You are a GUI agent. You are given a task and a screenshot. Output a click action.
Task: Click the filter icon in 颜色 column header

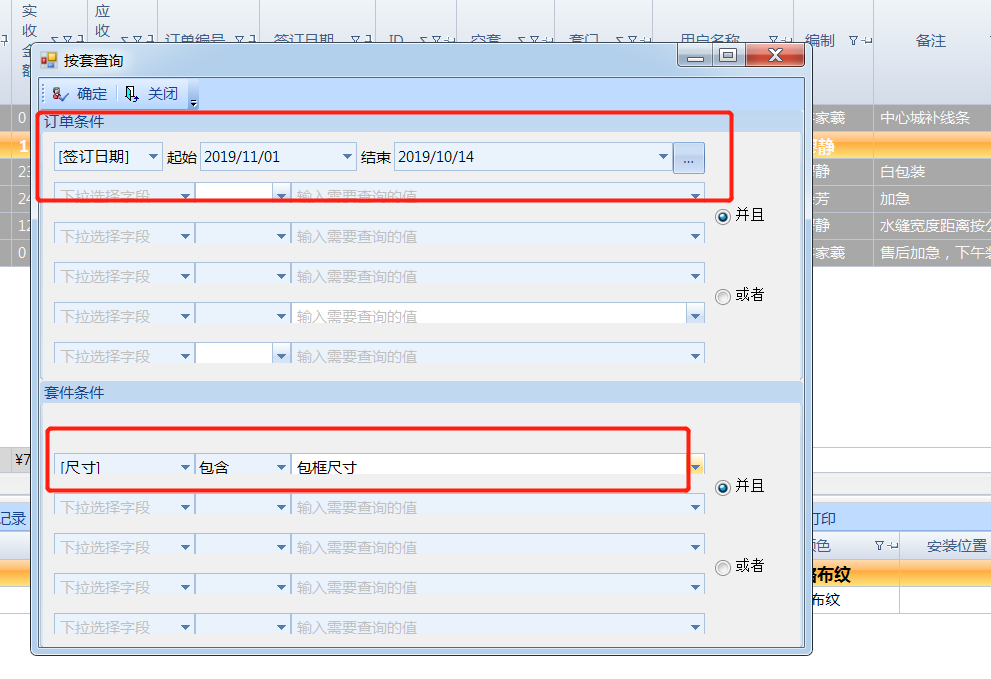pos(881,546)
